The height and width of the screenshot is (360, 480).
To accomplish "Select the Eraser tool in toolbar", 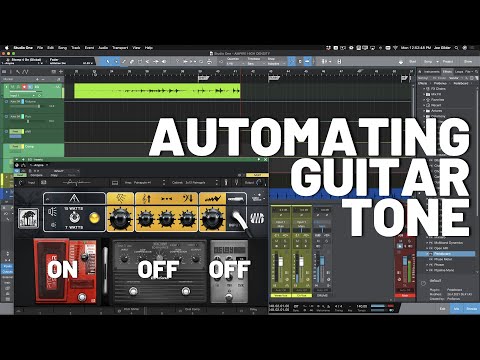I will pyautogui.click(x=132, y=61).
